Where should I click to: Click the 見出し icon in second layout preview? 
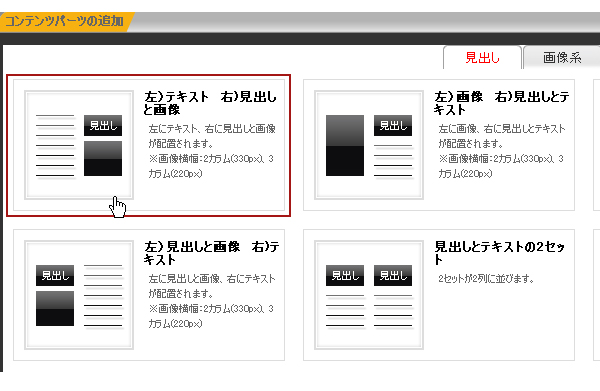pos(393,125)
